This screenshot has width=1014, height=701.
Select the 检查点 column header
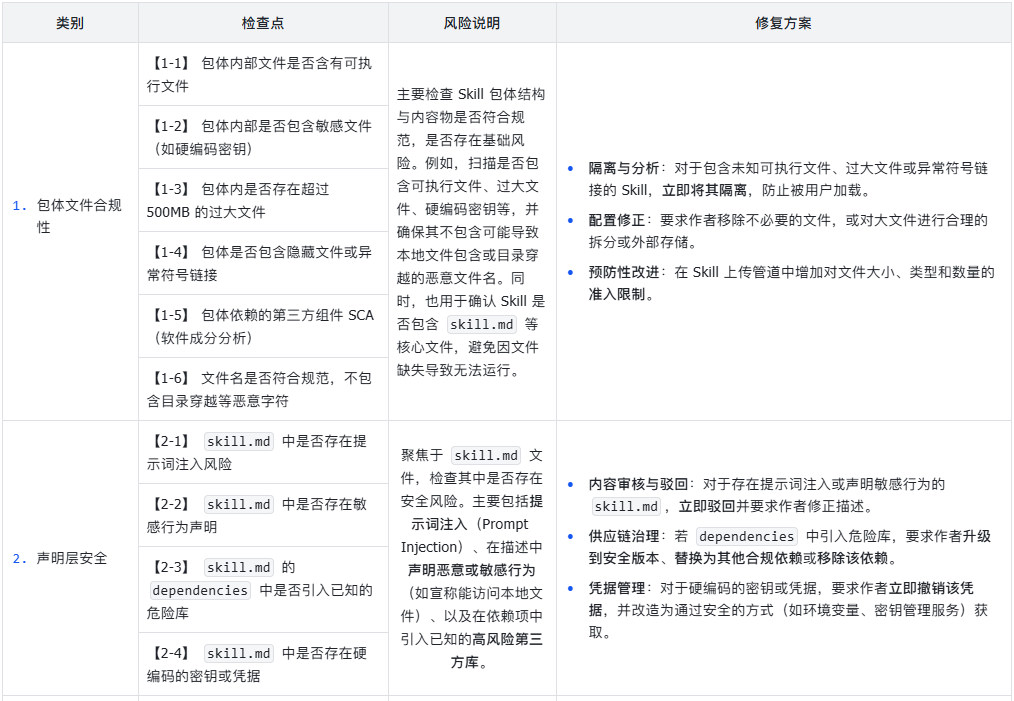(x=263, y=23)
